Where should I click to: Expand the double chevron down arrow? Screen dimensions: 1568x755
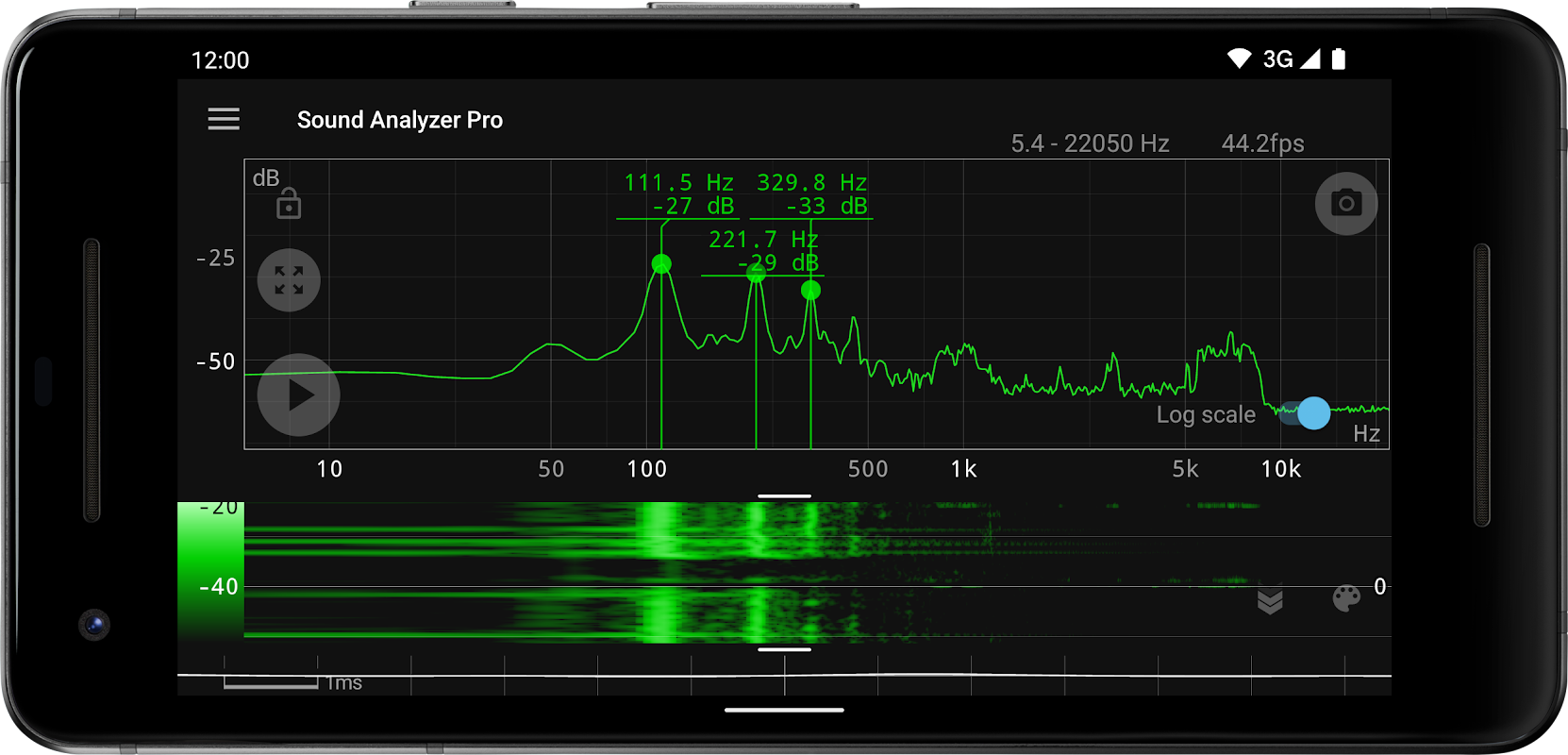coord(1270,600)
